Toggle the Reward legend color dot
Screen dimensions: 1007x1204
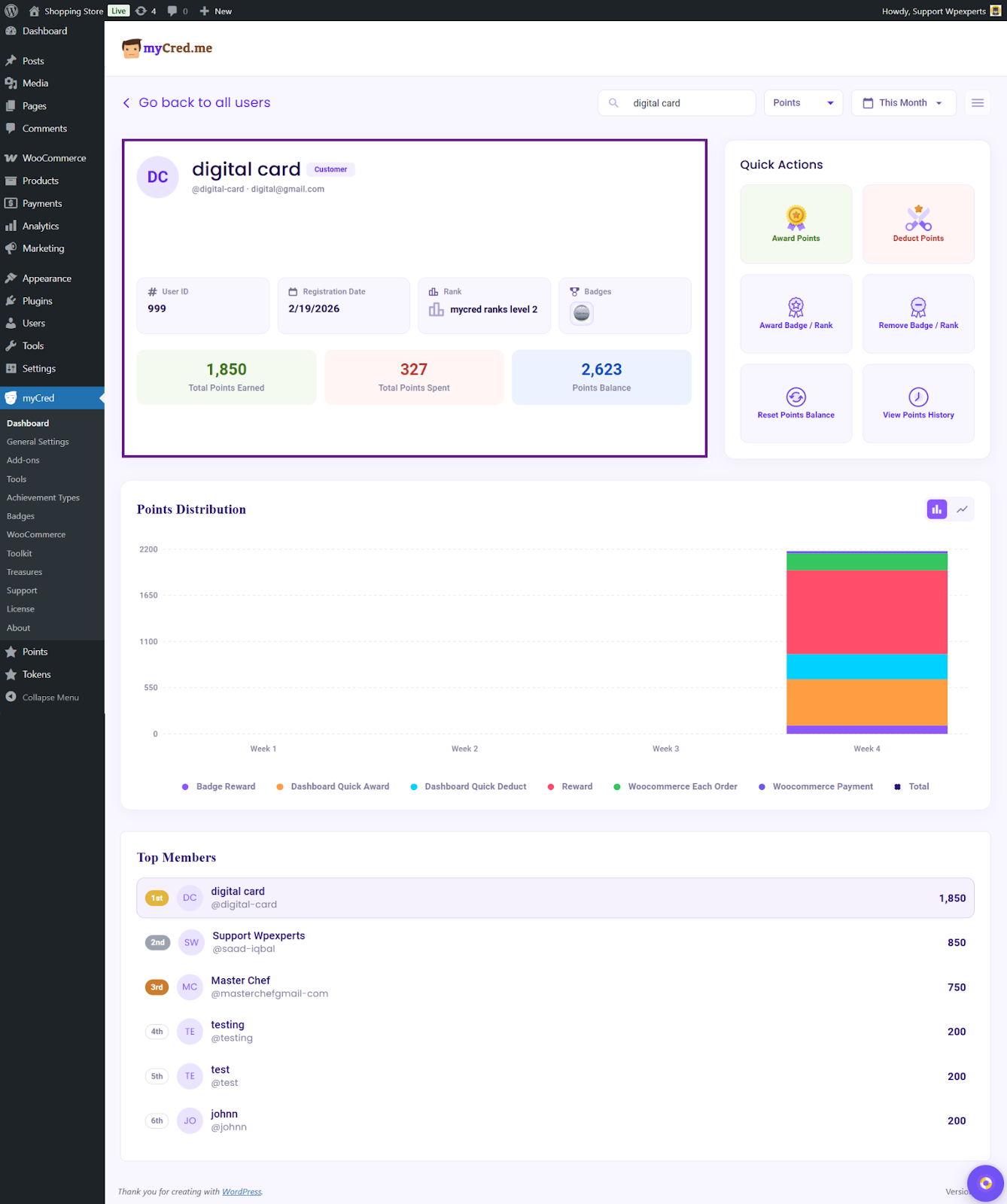(x=551, y=786)
